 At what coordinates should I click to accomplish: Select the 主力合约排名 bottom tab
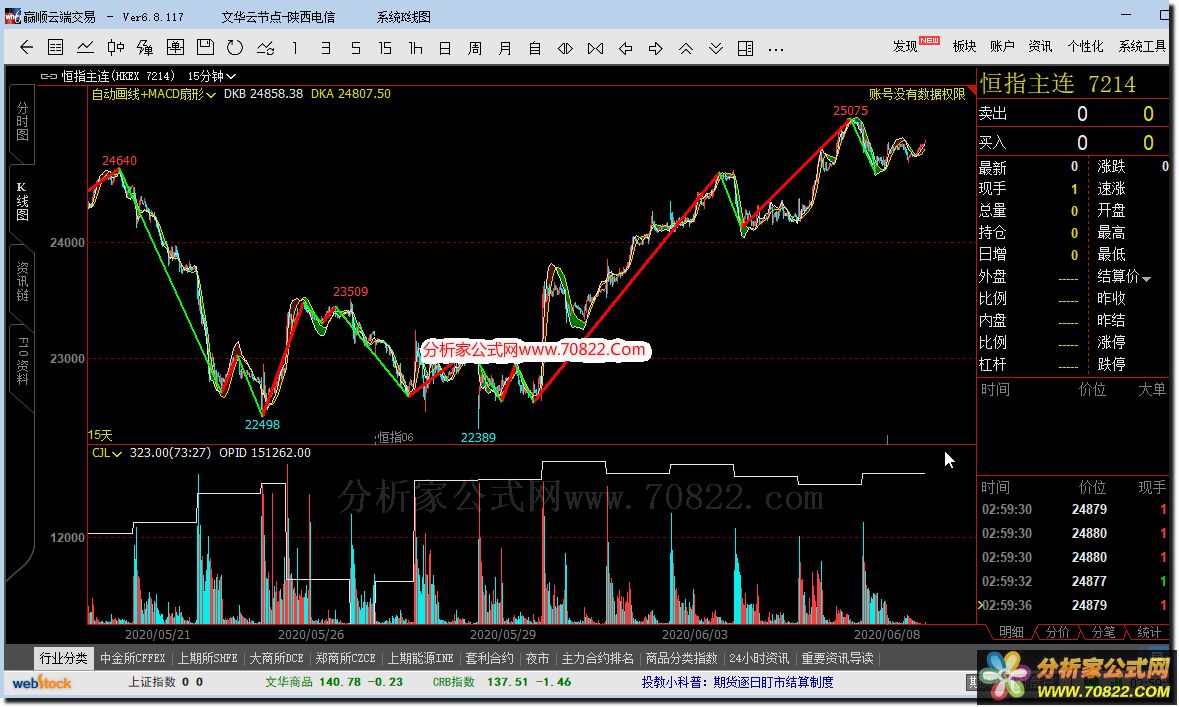(597, 658)
